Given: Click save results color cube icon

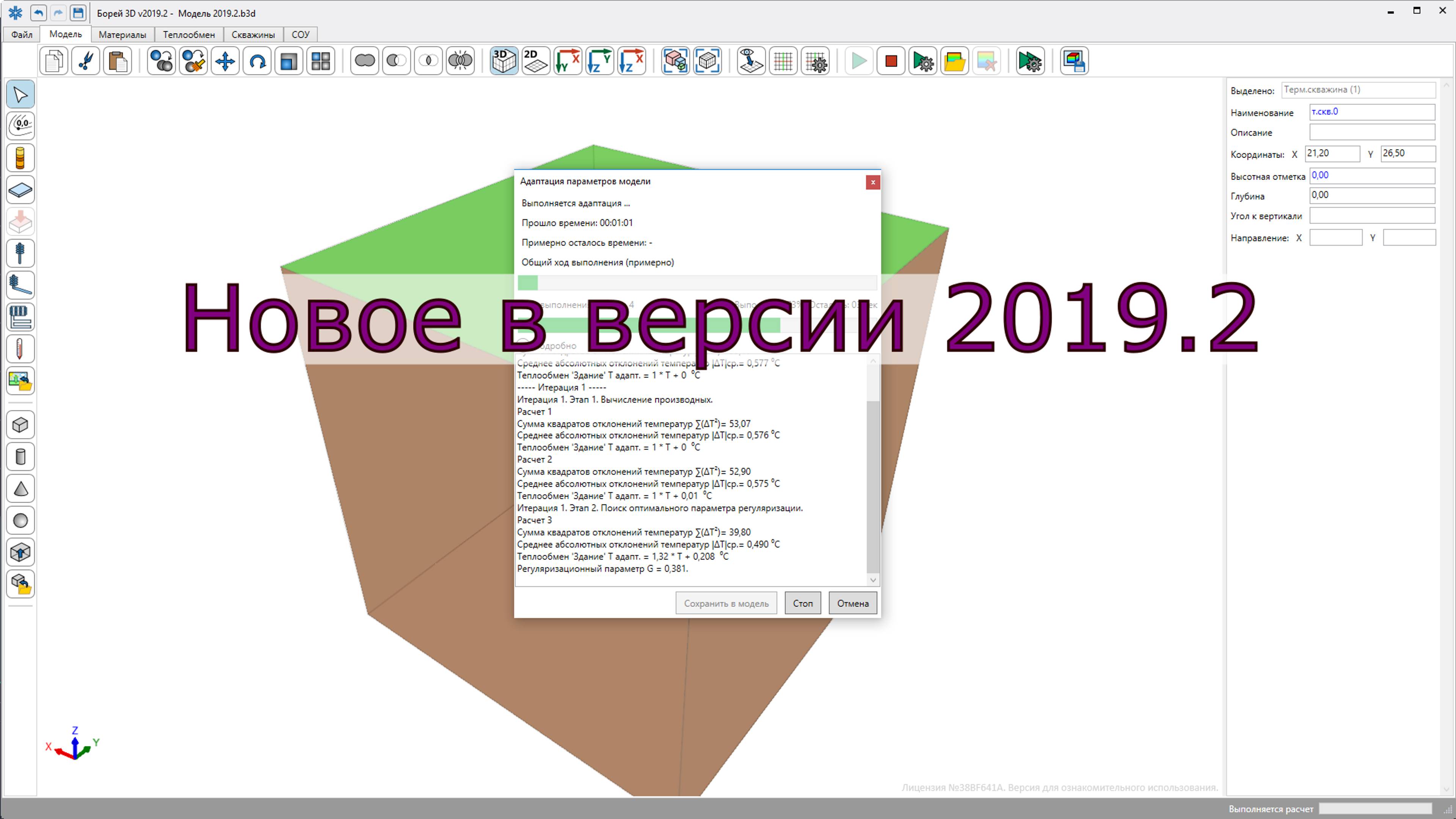Looking at the screenshot, I should click(x=1075, y=61).
